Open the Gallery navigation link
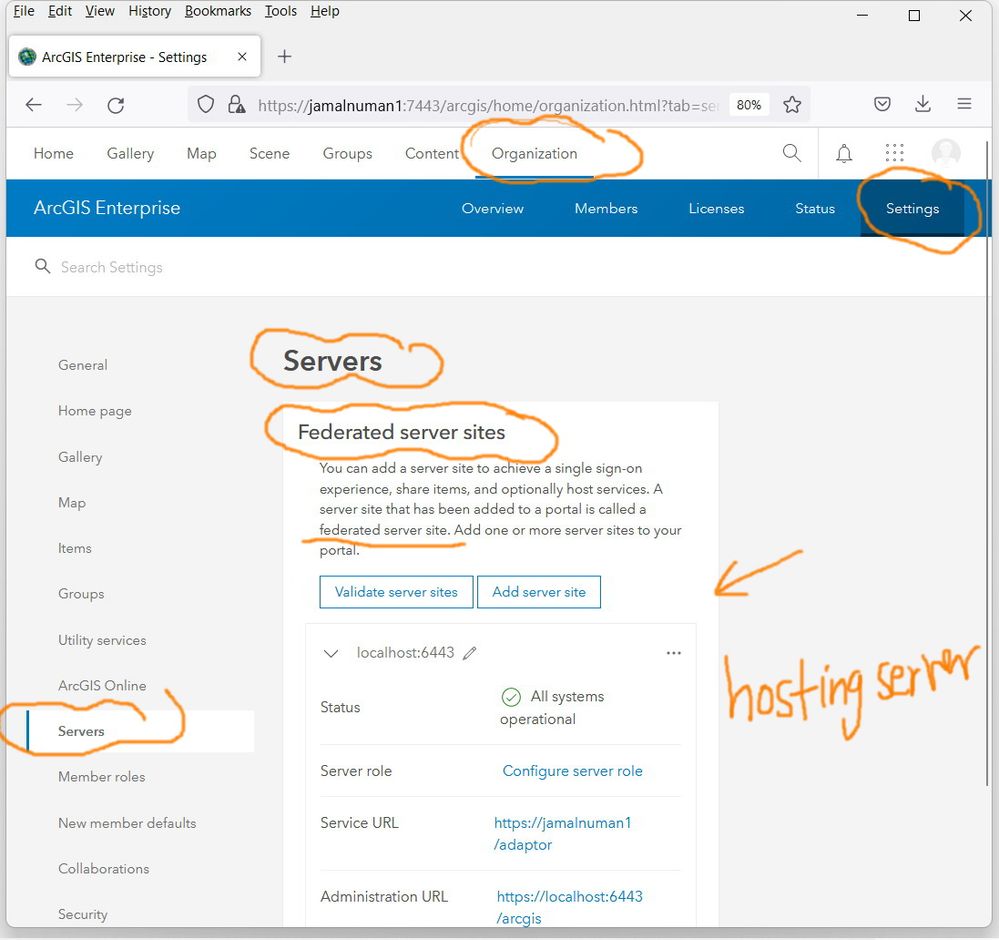 click(x=130, y=154)
